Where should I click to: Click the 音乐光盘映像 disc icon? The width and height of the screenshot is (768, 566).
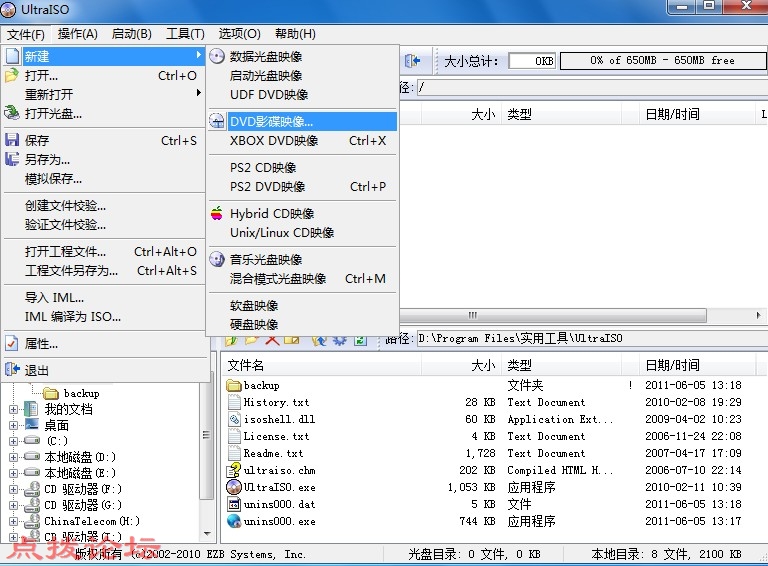(x=217, y=259)
